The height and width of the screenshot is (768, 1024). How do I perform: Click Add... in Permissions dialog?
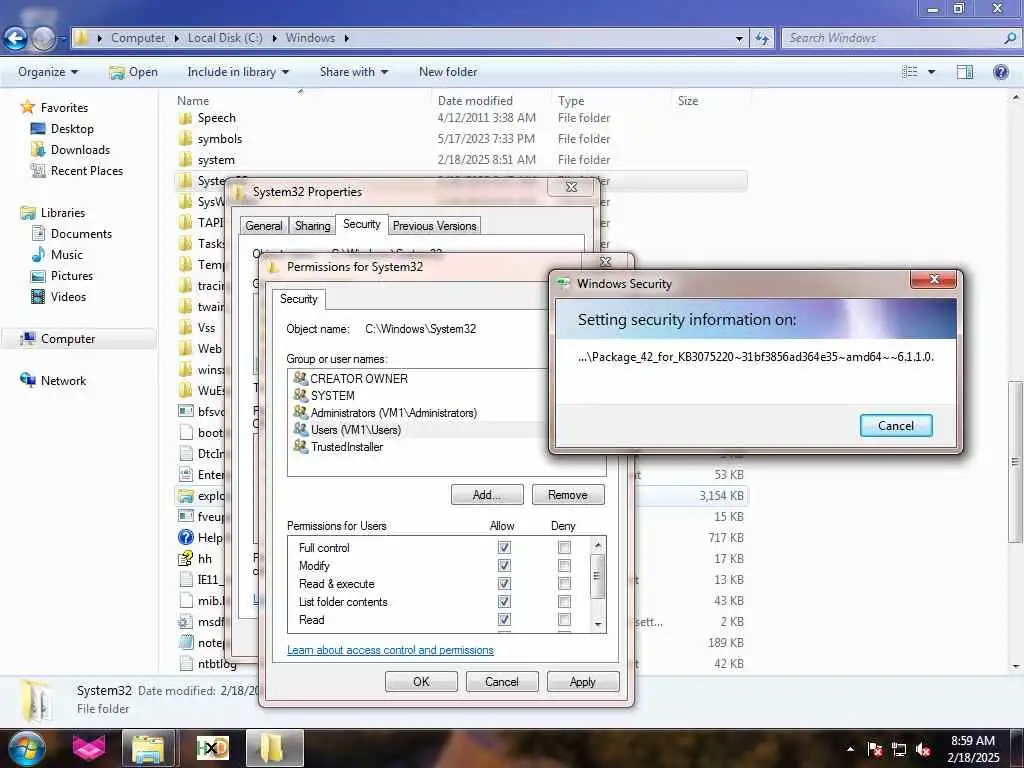[487, 494]
